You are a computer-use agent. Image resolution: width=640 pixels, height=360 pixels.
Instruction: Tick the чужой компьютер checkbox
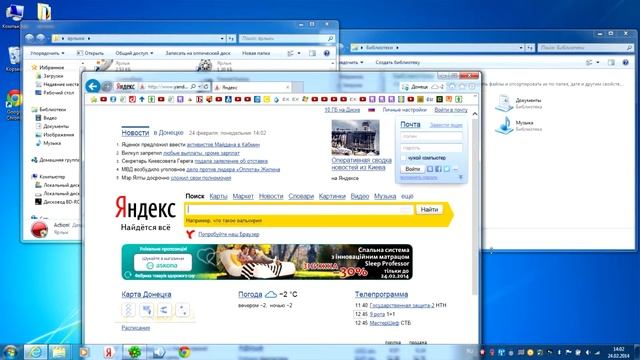point(404,158)
